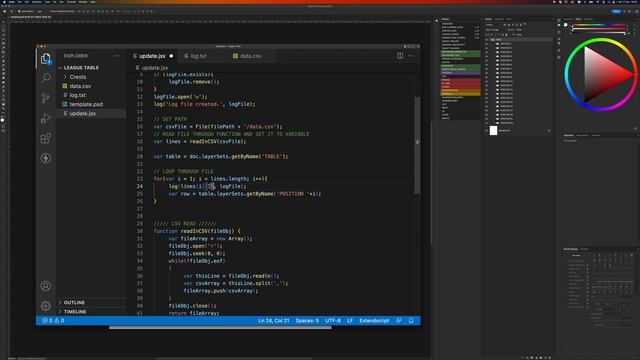
Task: Click the split editor icon
Action: pos(400,56)
